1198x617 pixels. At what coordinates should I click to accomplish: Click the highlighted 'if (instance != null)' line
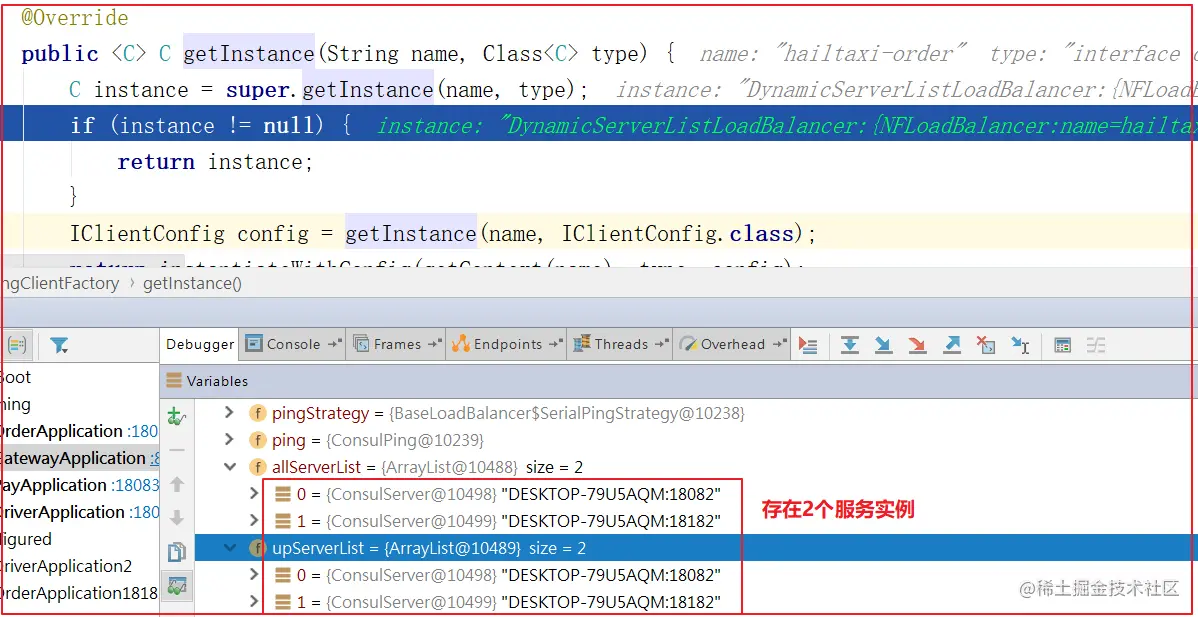(x=599, y=125)
